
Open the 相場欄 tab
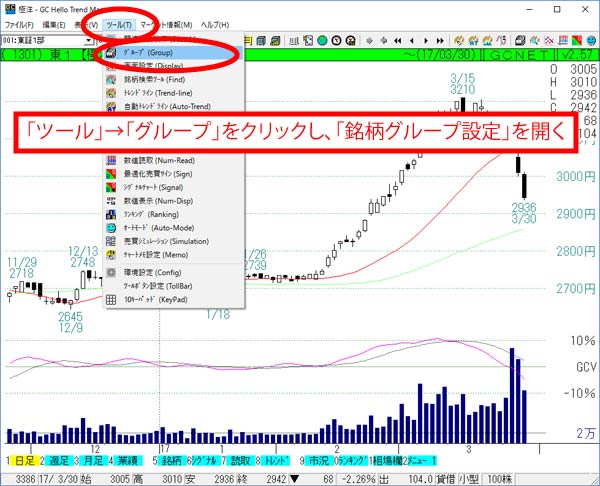(387, 461)
